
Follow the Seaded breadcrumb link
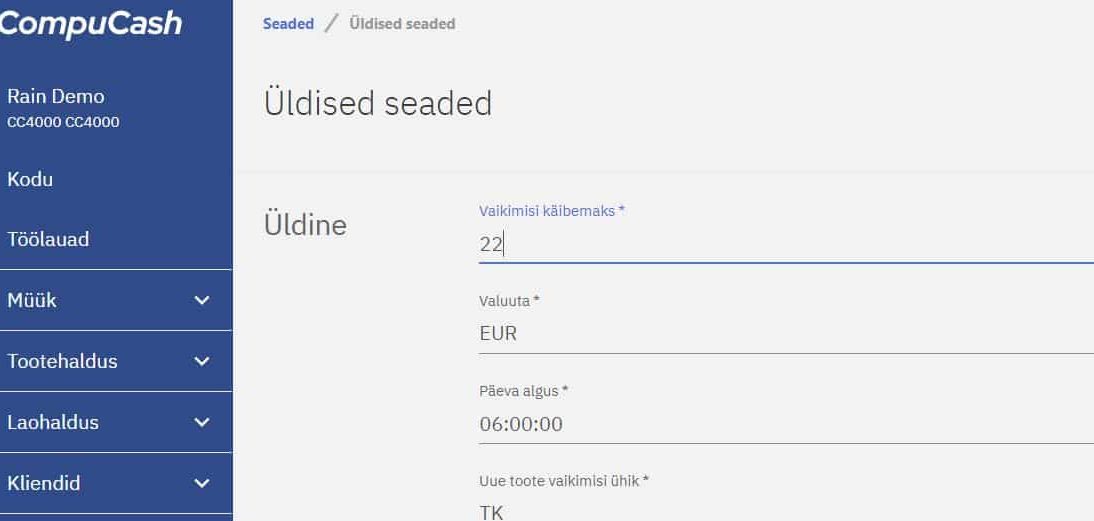click(x=288, y=23)
